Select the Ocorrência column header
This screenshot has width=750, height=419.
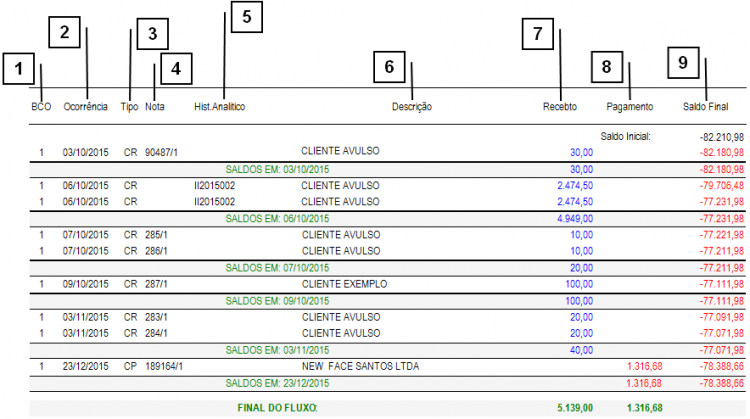85,106
